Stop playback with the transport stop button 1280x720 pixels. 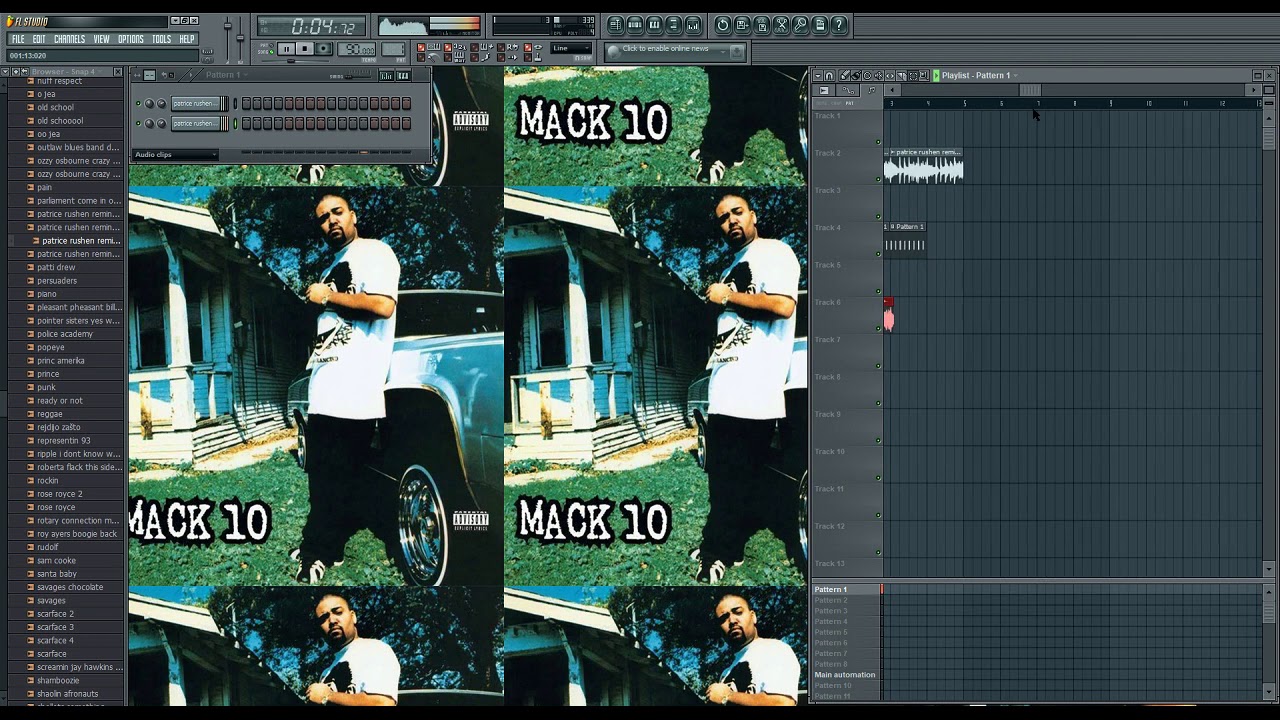click(x=305, y=48)
